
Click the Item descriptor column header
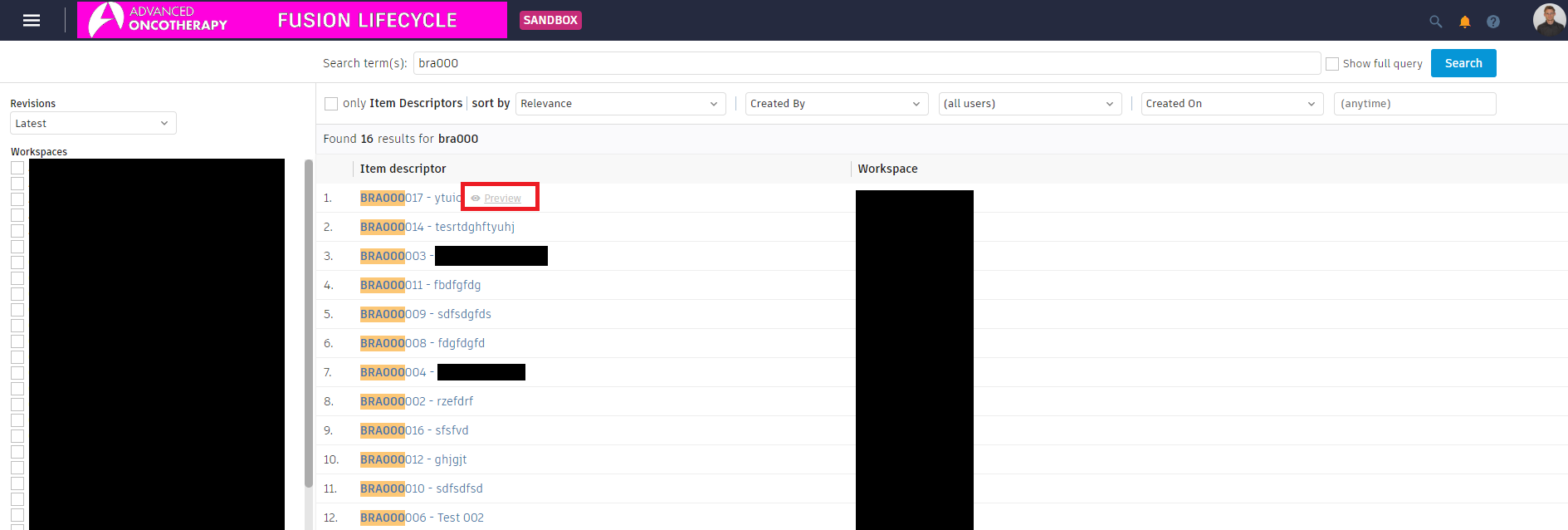click(x=403, y=169)
